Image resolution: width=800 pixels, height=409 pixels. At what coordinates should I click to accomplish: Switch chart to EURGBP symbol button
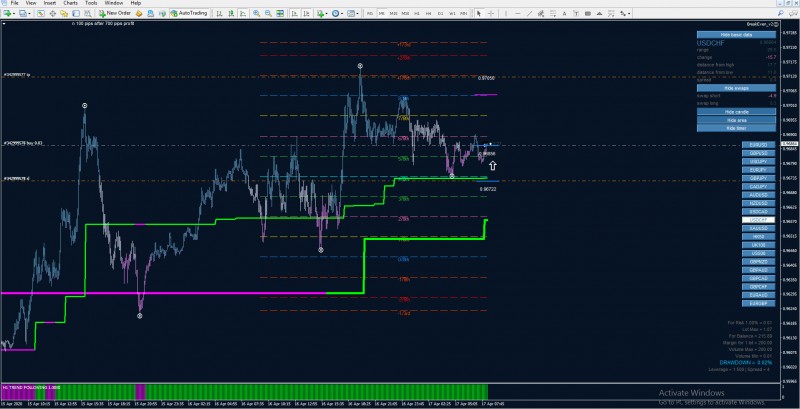click(x=759, y=303)
